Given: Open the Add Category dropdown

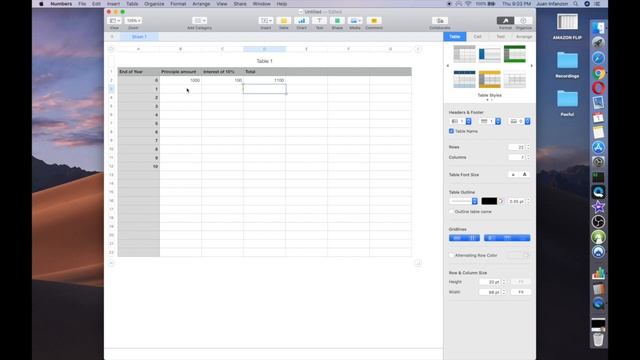Looking at the screenshot, I should [200, 21].
